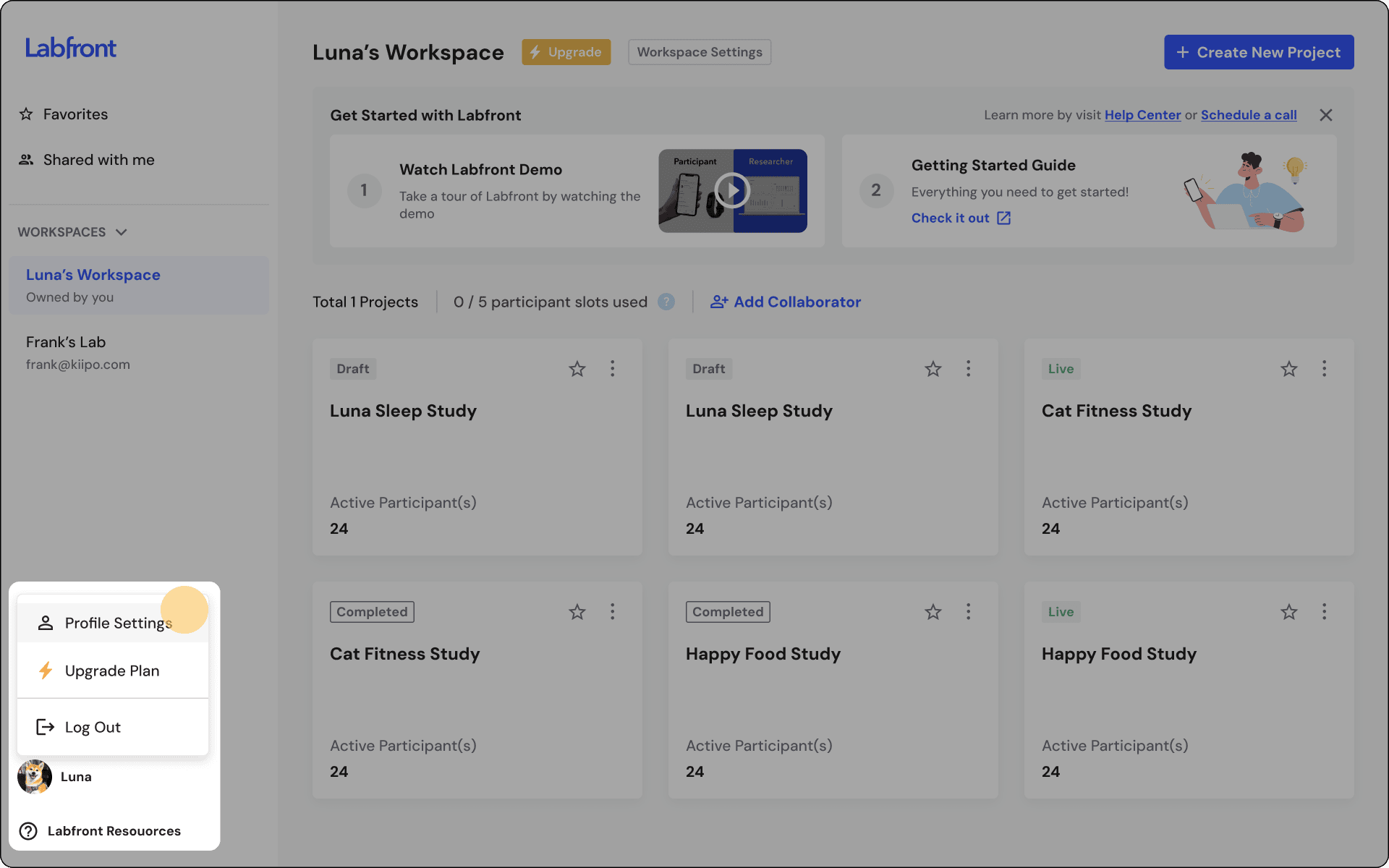Click the participant slots help icon
Viewport: 1389px width, 868px height.
[x=666, y=302]
